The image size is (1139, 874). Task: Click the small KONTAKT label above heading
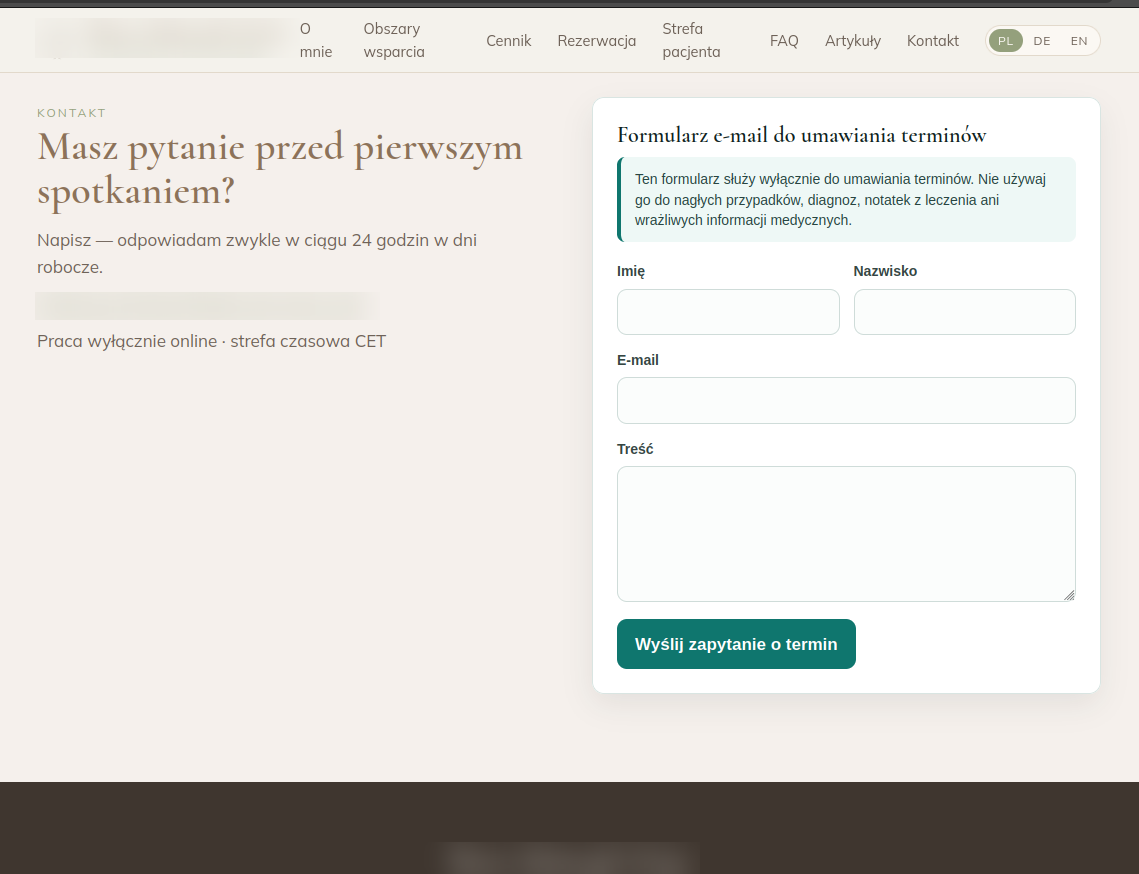[x=72, y=113]
